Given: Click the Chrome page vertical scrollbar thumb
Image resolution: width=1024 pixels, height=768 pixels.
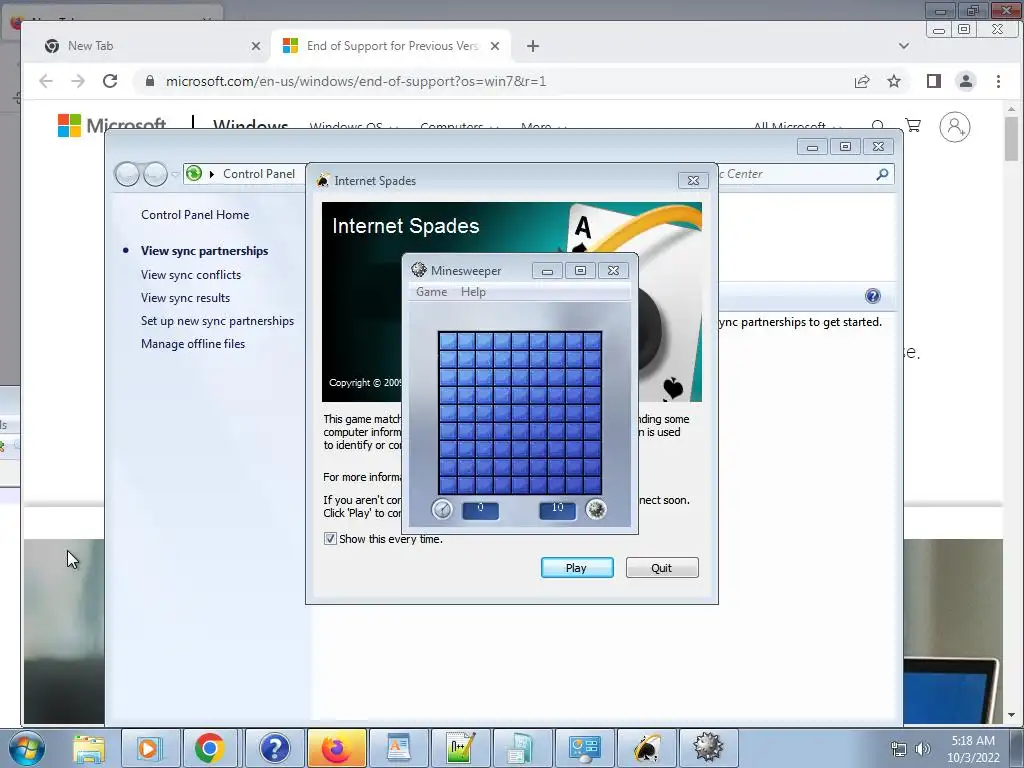Looking at the screenshot, I should coord(1012,138).
